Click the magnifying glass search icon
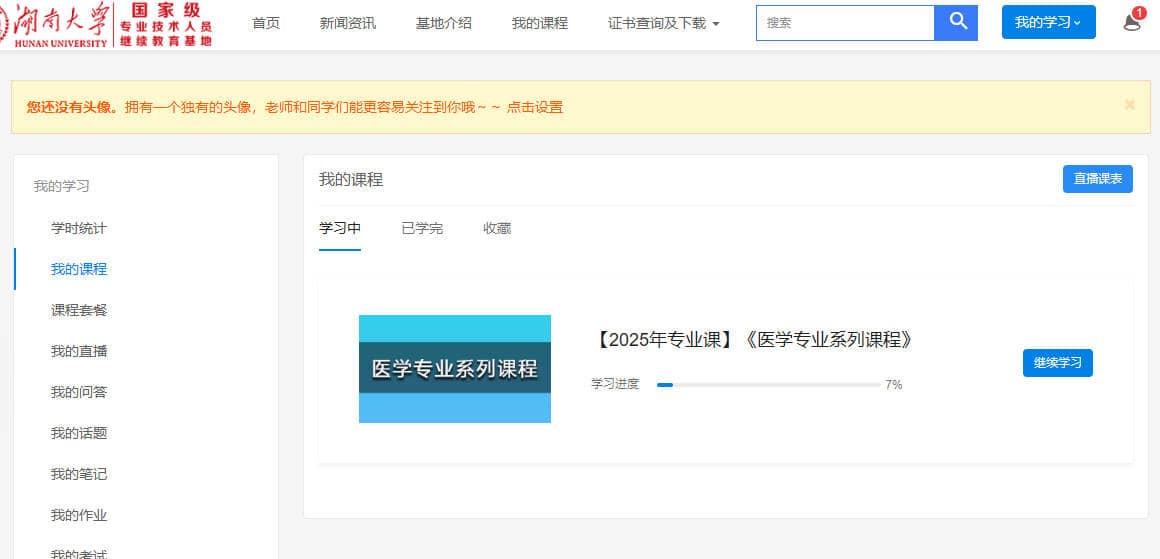This screenshot has height=559, width=1160. point(956,22)
